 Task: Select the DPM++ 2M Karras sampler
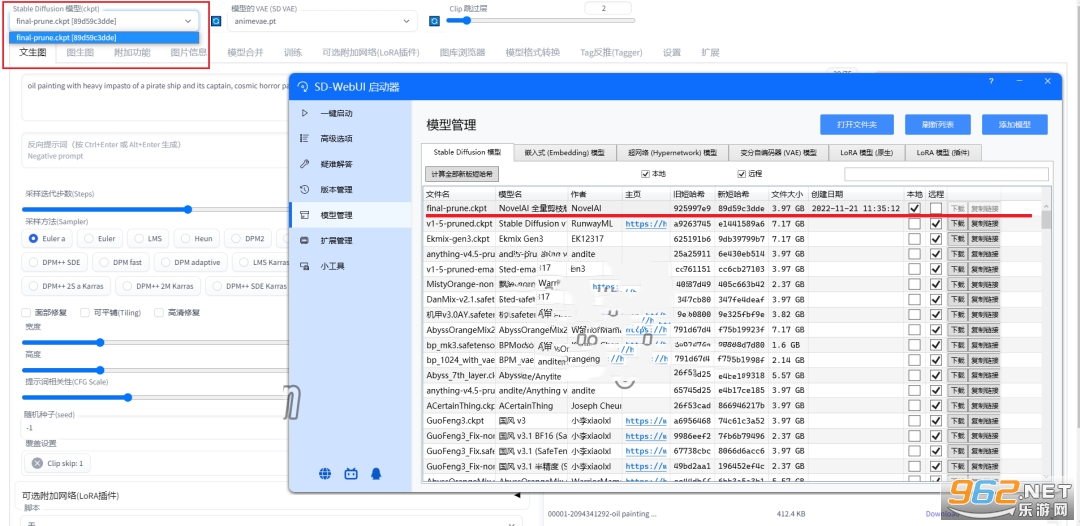(158, 286)
